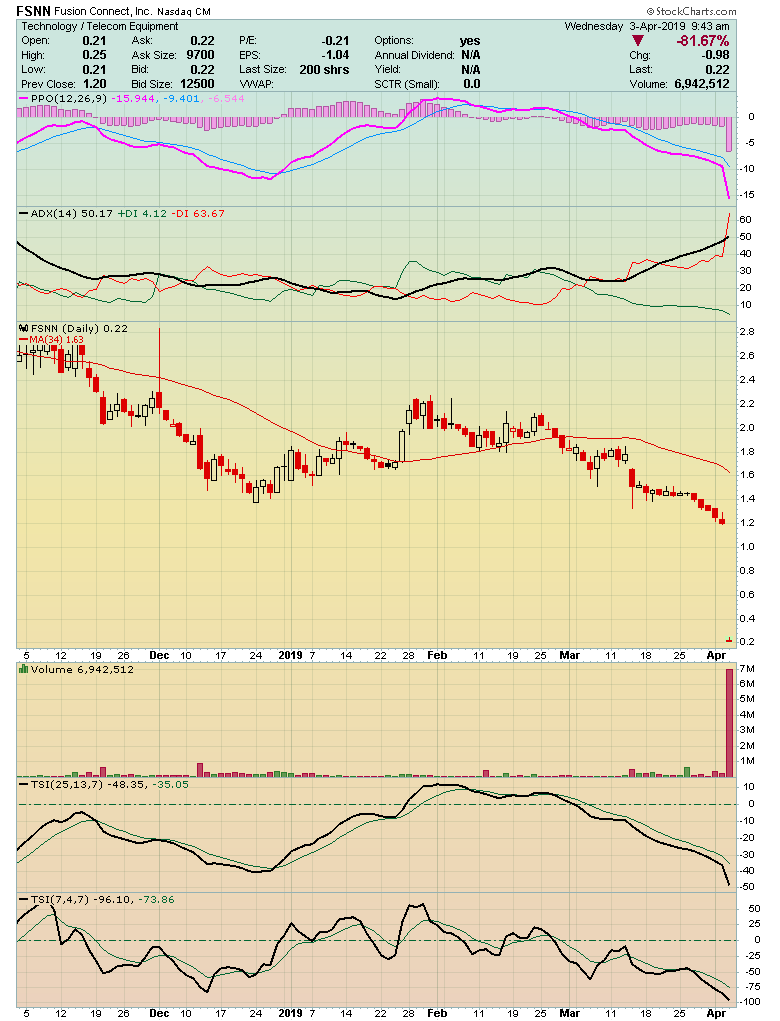Select the header Volume value 6,942,512
This screenshot has height=1021, width=780.
point(702,84)
